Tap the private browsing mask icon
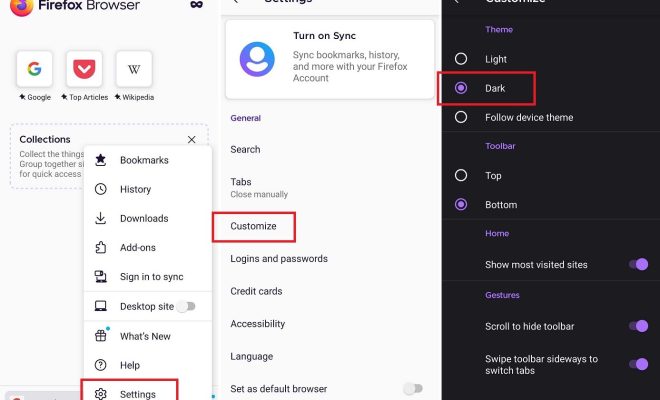The width and height of the screenshot is (660, 400). click(x=196, y=5)
